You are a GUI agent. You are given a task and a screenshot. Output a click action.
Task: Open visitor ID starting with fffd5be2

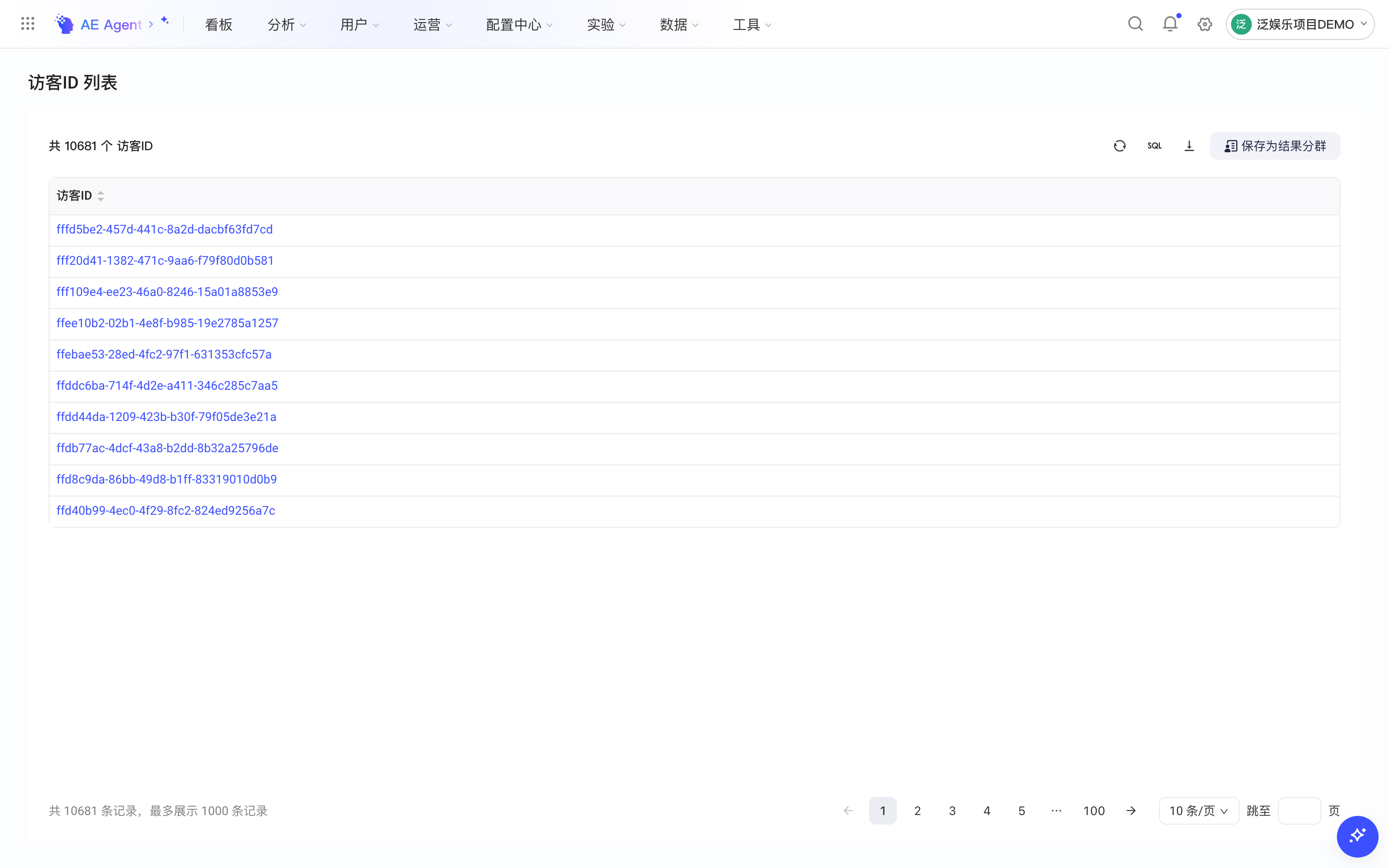click(x=165, y=229)
